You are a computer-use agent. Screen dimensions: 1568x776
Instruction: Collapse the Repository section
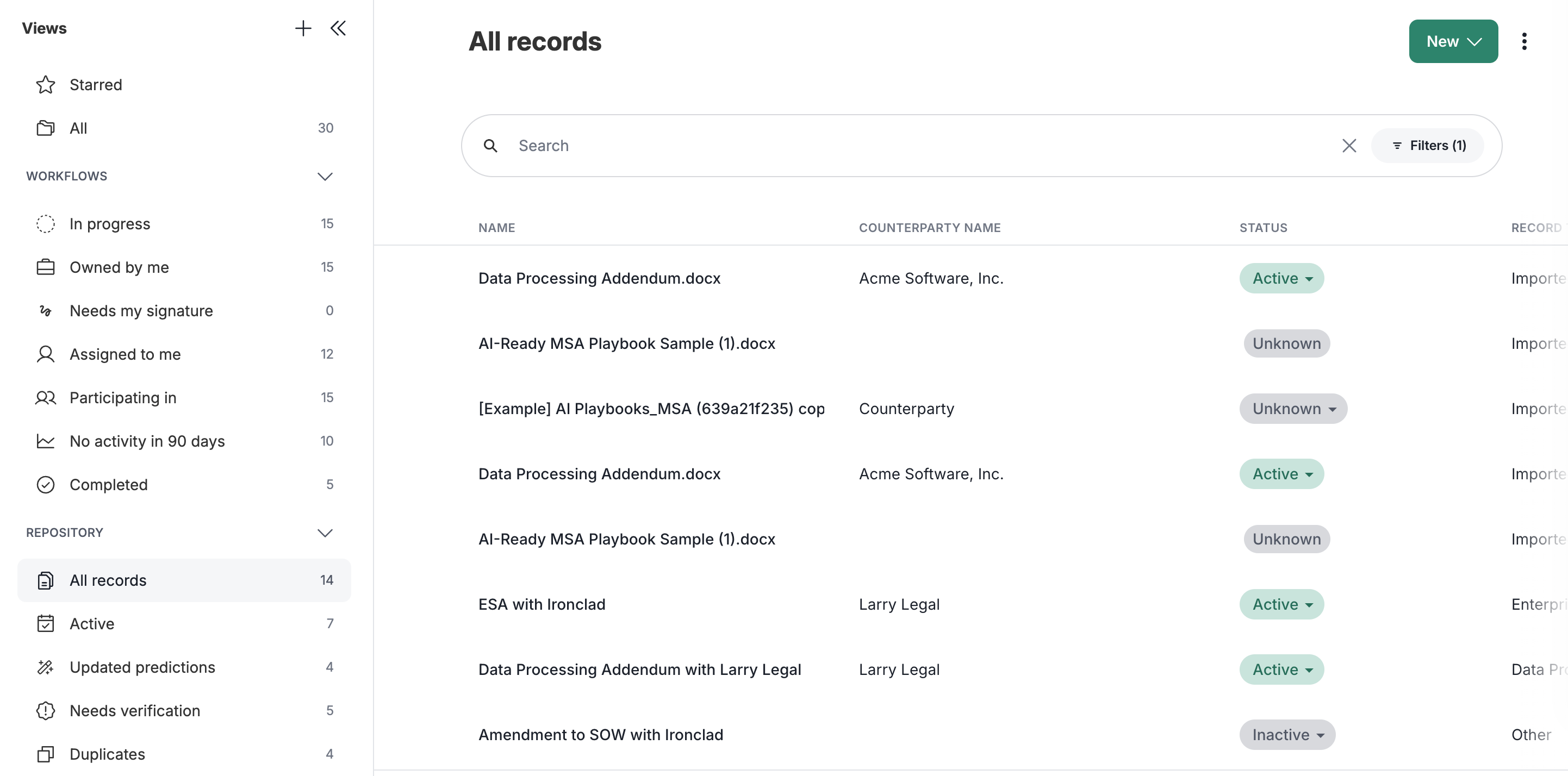tap(325, 533)
